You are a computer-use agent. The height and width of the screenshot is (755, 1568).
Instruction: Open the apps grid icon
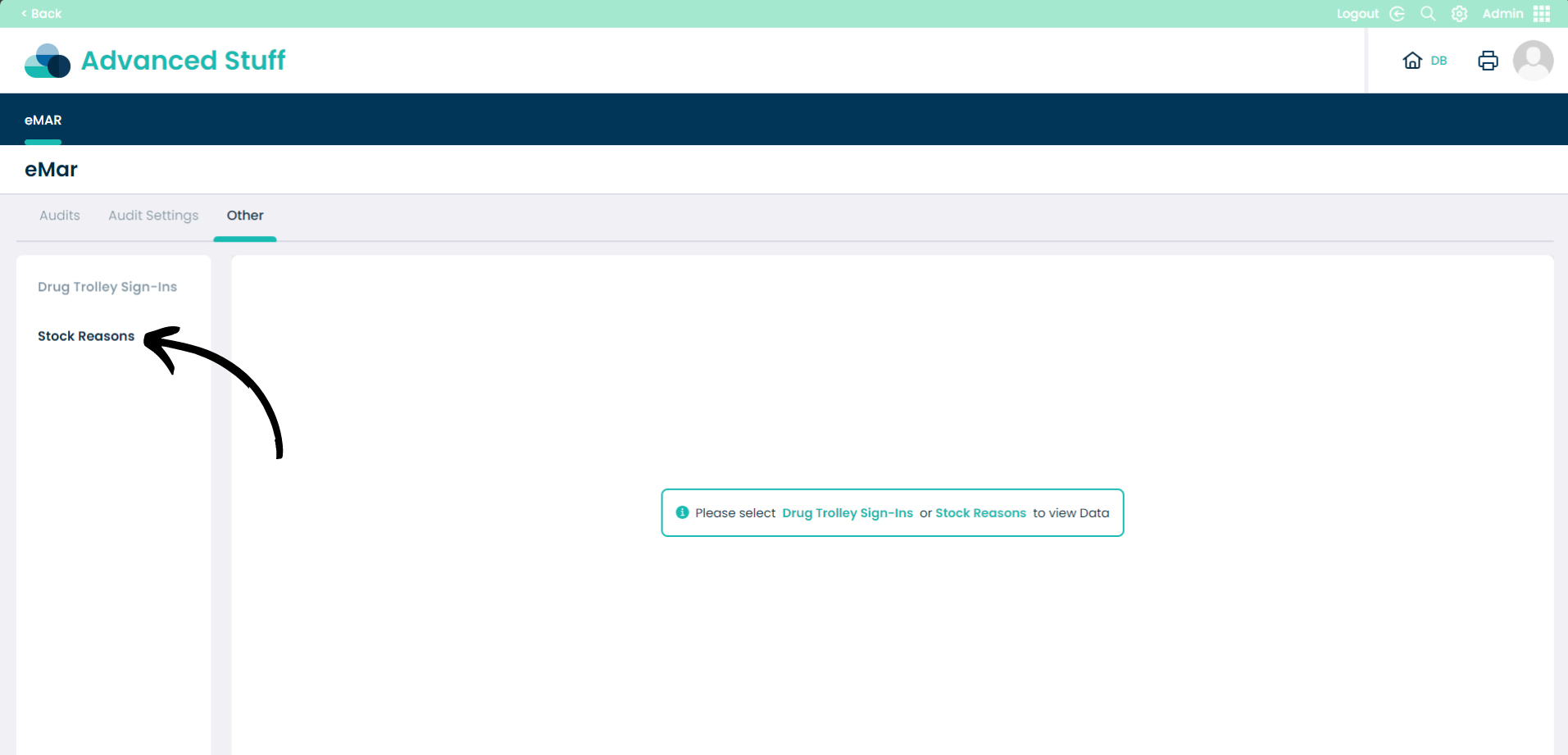pyautogui.click(x=1542, y=14)
